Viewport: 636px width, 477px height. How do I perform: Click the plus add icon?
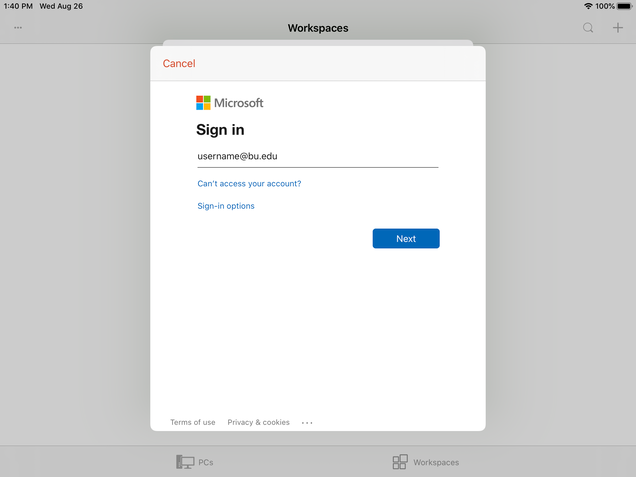[618, 28]
